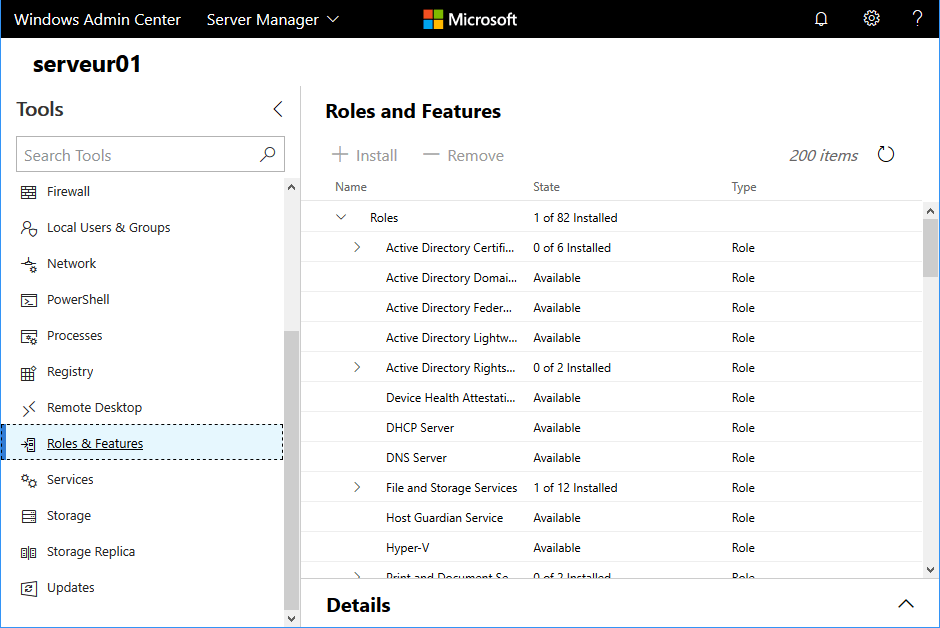Viewport: 940px width, 628px height.
Task: Expand Active Directory Certificate Services row
Action: click(x=357, y=247)
